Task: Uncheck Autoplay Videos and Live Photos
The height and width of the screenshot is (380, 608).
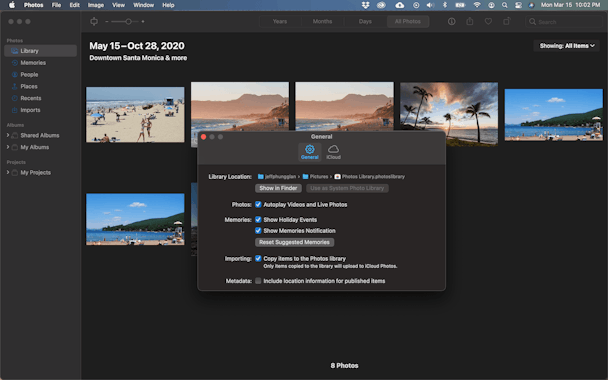Action: pyautogui.click(x=258, y=204)
